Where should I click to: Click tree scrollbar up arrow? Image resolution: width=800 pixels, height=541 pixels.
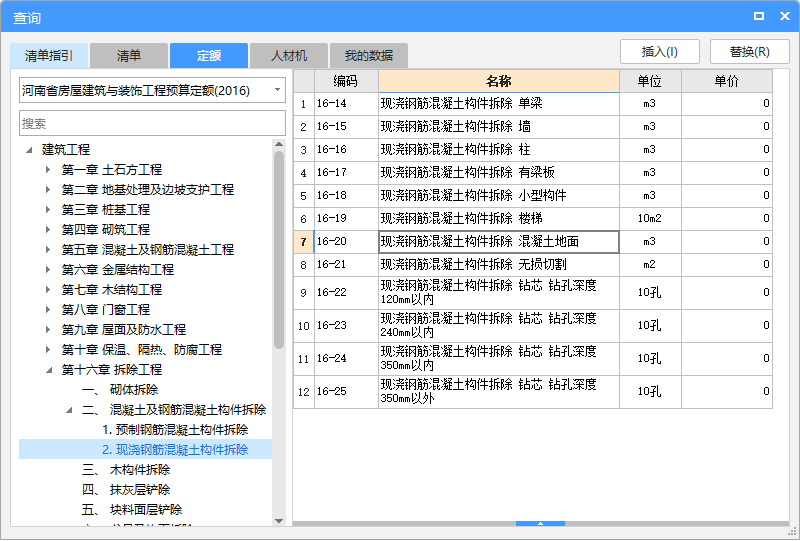click(279, 144)
